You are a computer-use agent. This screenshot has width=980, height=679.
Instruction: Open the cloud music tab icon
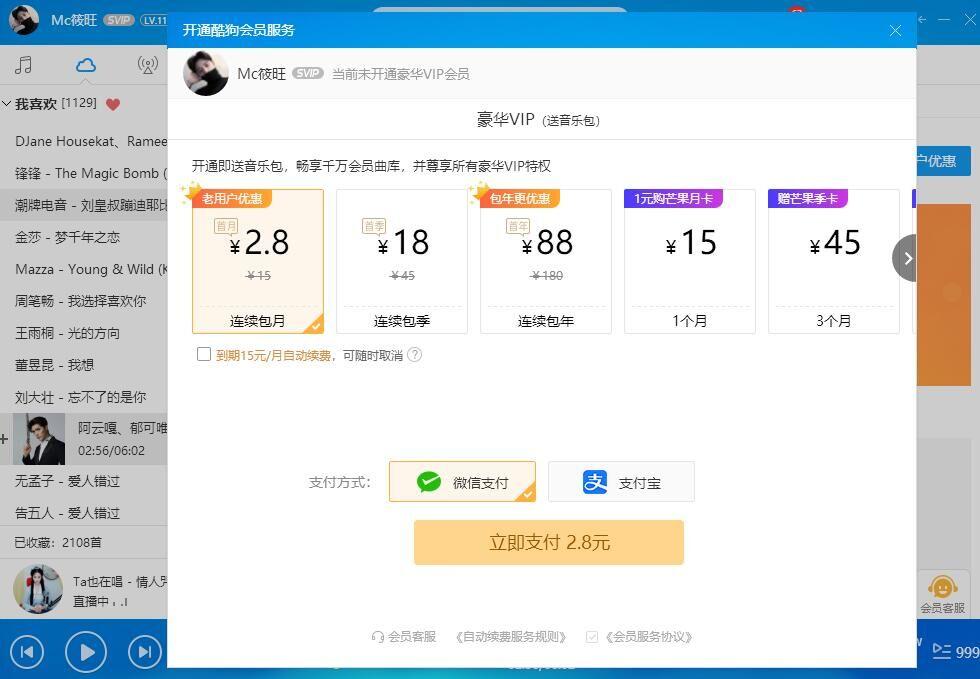(86, 65)
